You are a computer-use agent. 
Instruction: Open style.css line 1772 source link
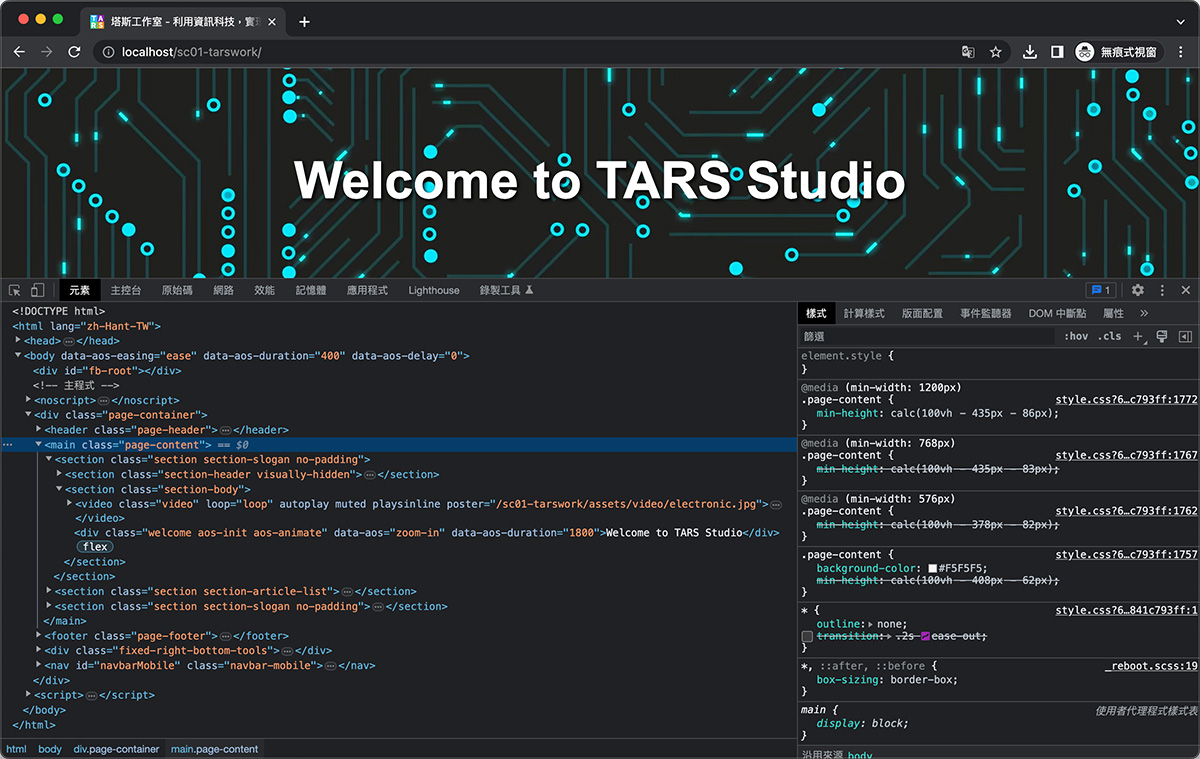click(1126, 400)
